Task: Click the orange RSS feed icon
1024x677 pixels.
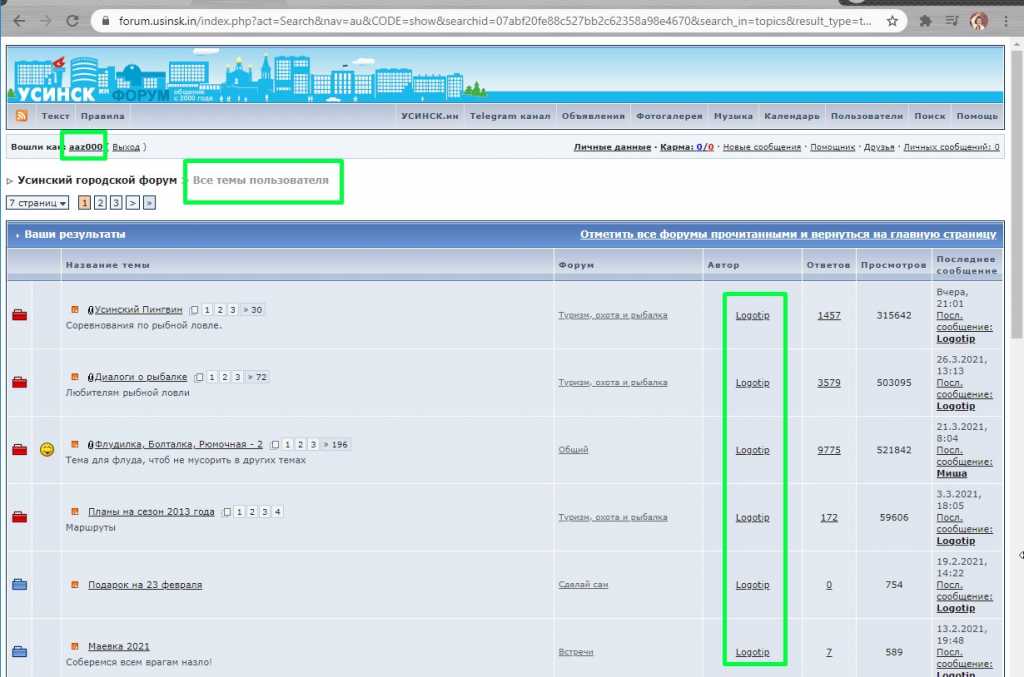Action: coord(22,116)
